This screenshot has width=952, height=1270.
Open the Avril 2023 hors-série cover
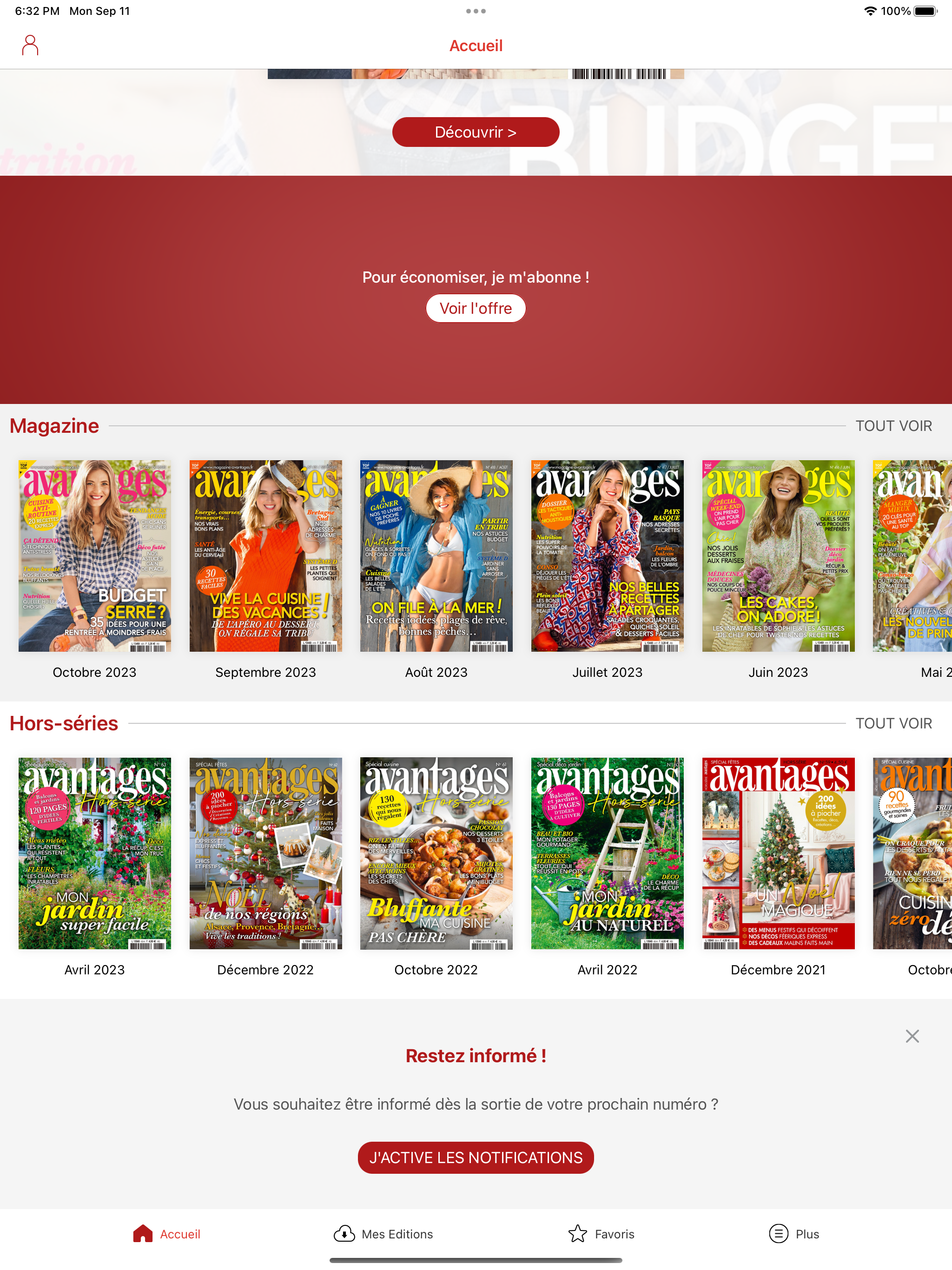click(x=95, y=853)
